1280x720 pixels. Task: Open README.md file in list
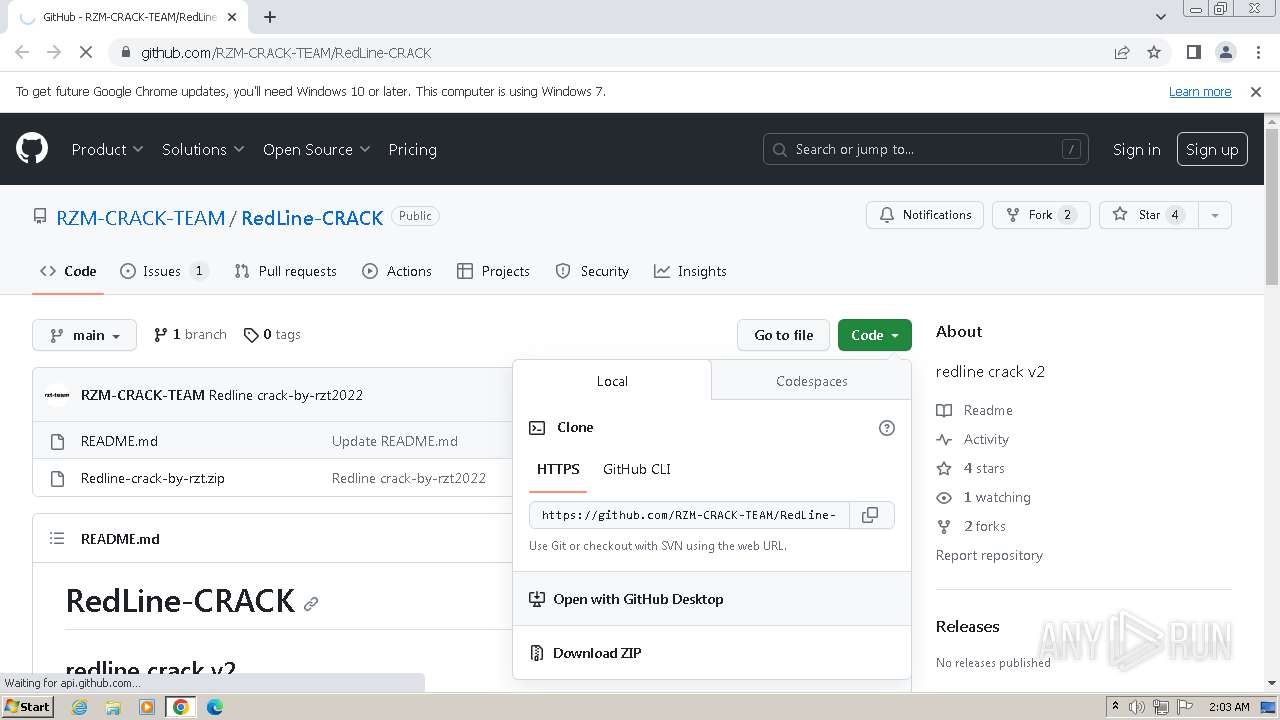pyautogui.click(x=119, y=441)
